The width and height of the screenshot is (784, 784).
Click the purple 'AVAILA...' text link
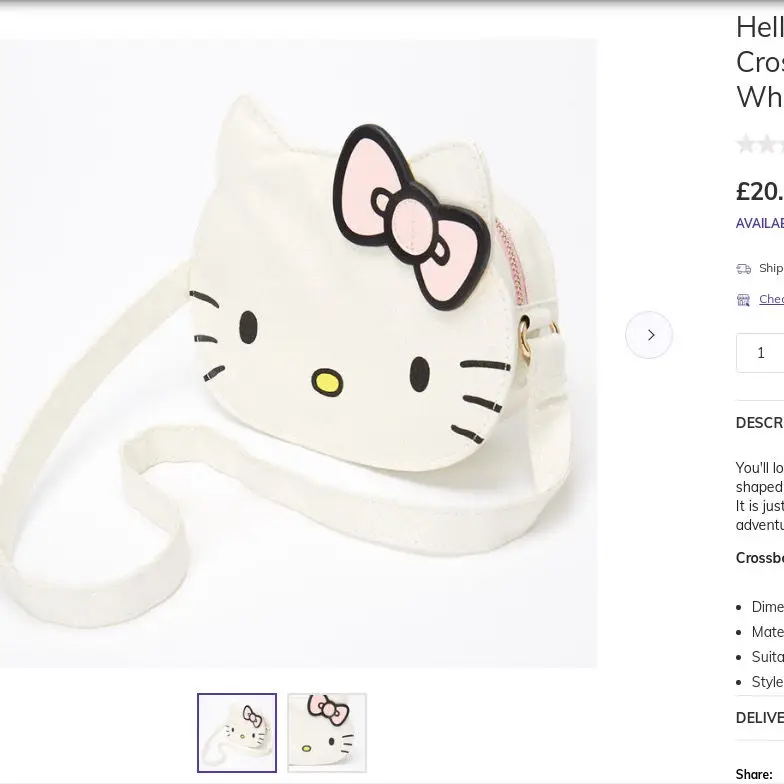point(760,223)
